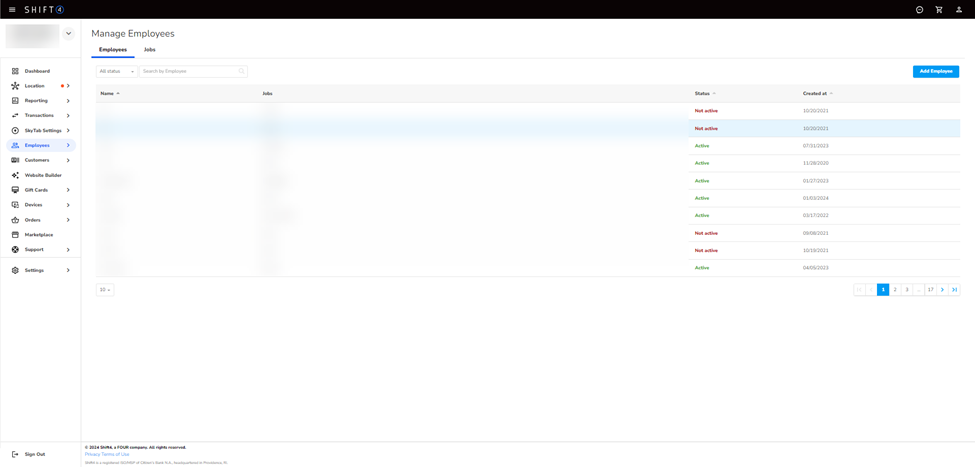Click the Settings gear icon
Screen dimensions: 975x467
coord(16,270)
